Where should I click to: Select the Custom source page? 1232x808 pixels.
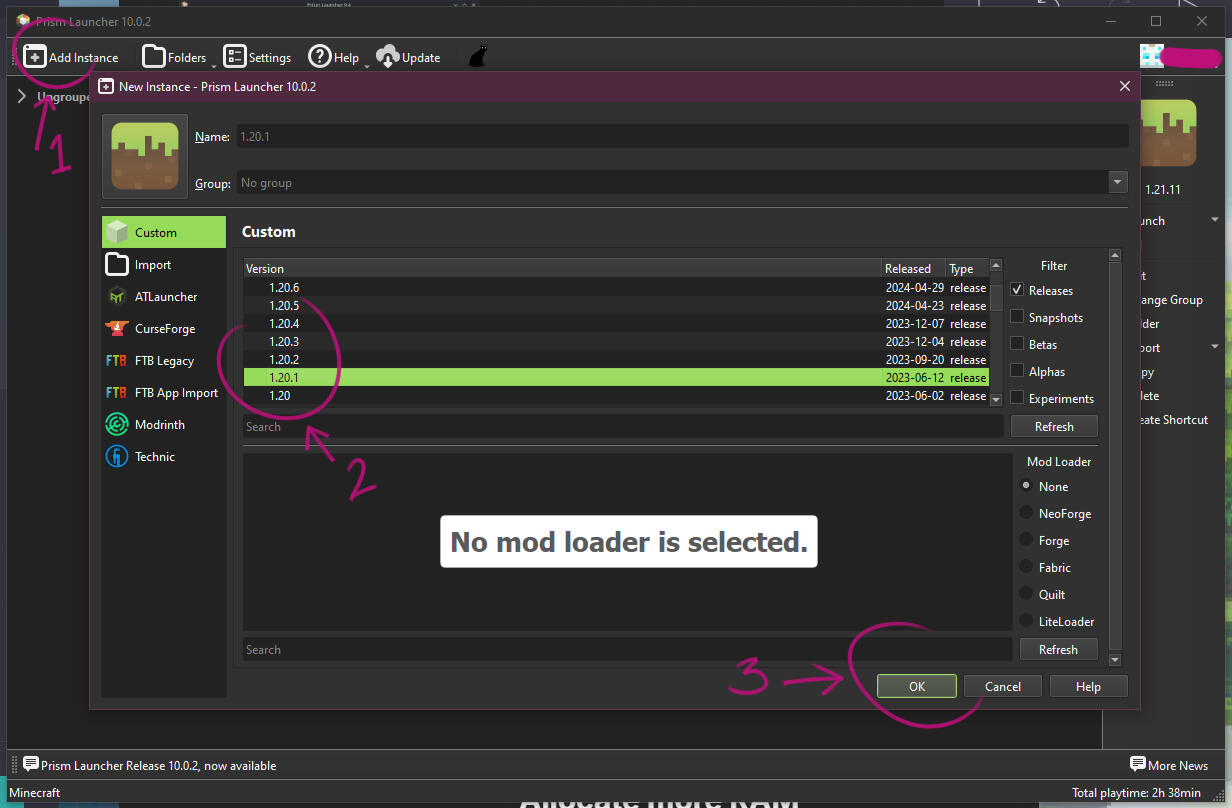[x=164, y=232]
